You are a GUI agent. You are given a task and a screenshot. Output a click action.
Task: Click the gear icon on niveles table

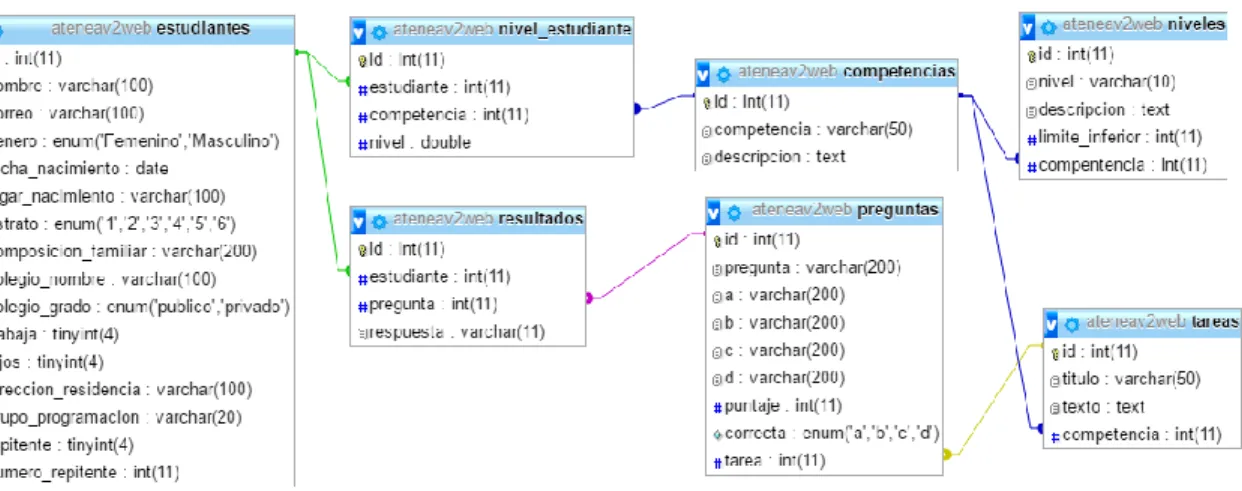coord(1048,26)
